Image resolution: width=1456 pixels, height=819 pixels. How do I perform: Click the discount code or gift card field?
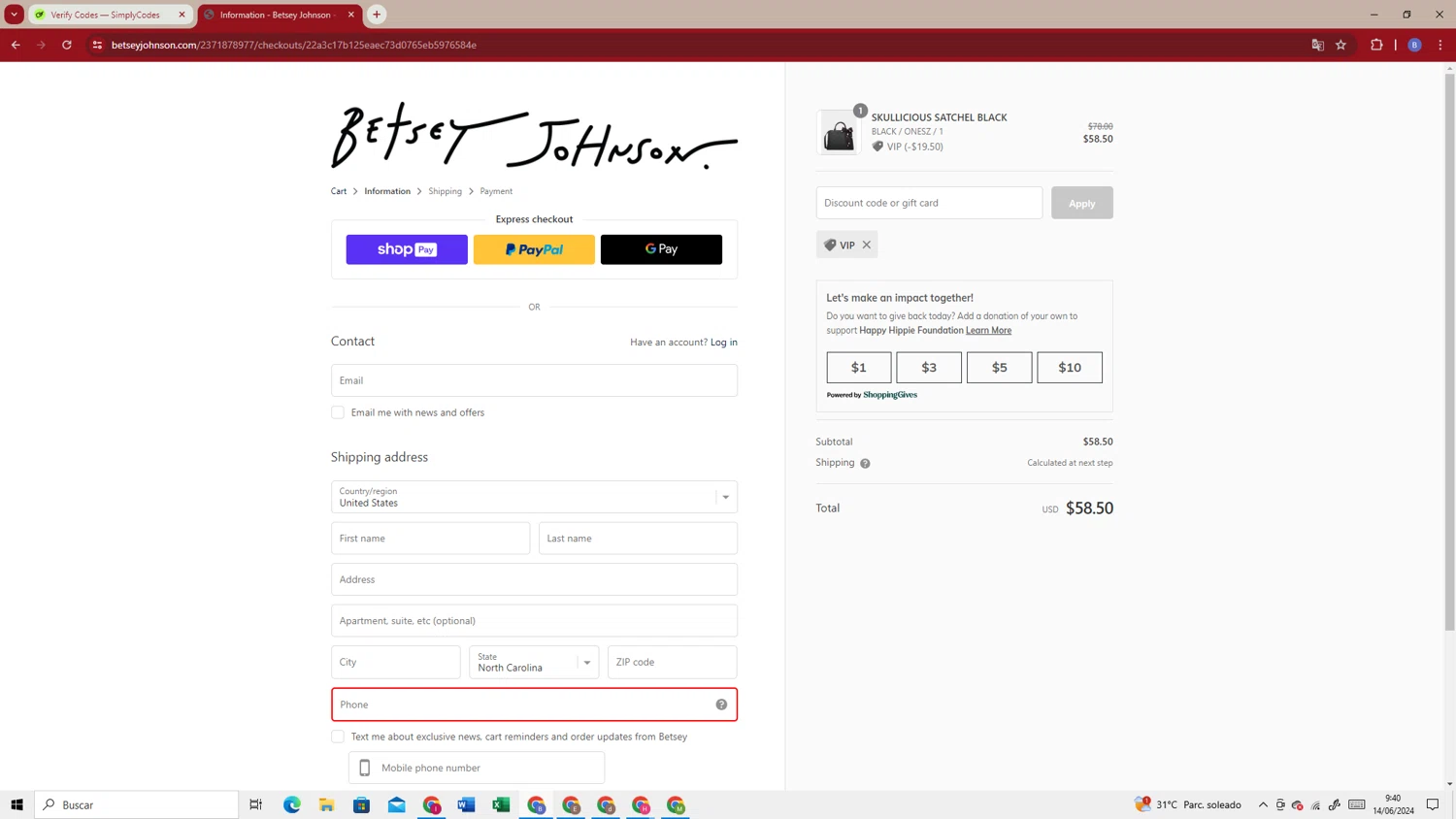click(929, 203)
